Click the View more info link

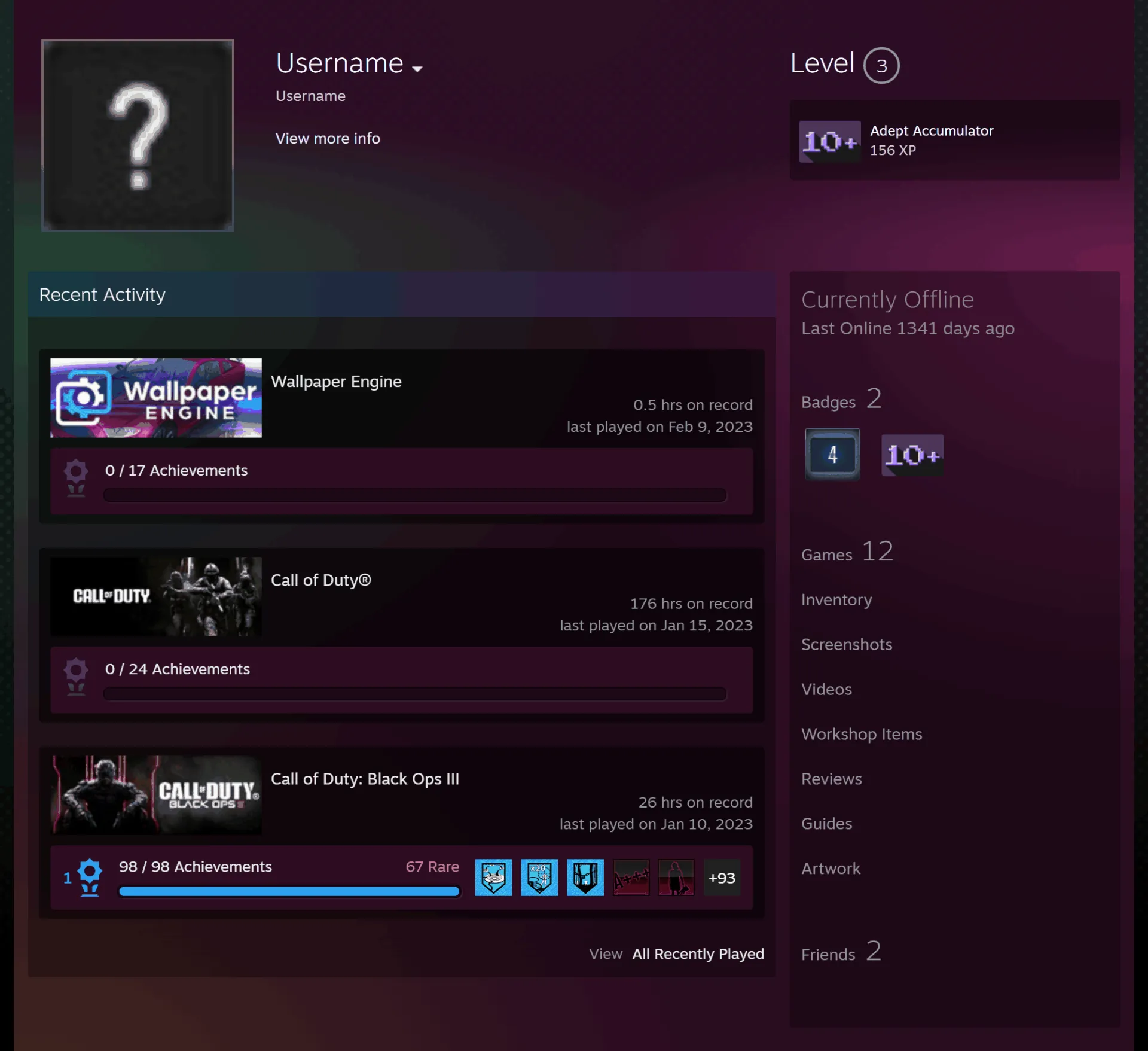[328, 138]
